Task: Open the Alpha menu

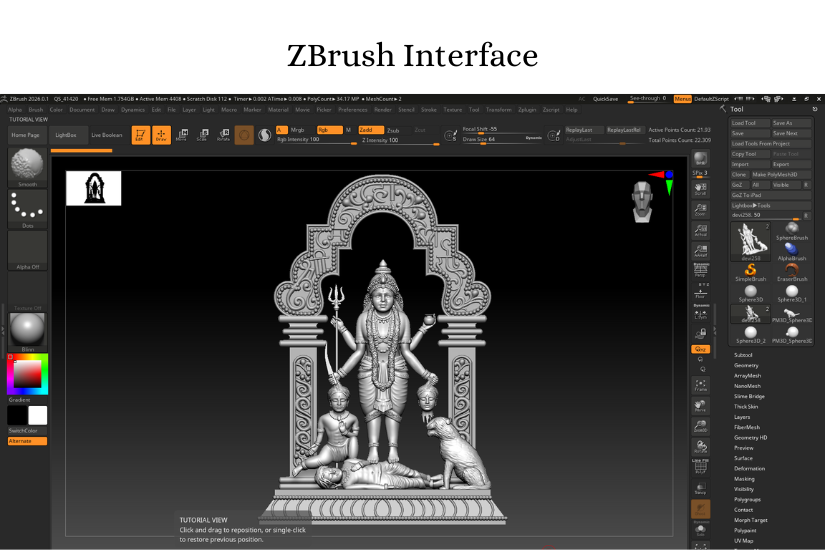Action: tap(15, 109)
